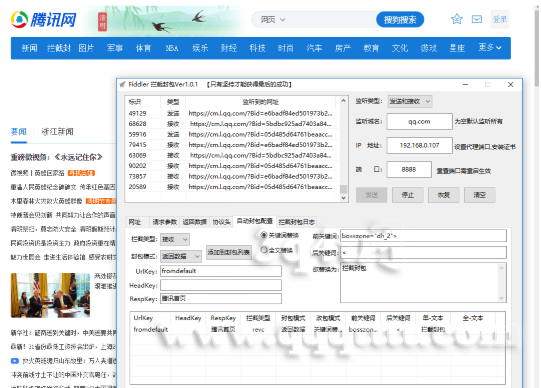Click the up arrow of captured URL list scrollbar

tap(343, 101)
